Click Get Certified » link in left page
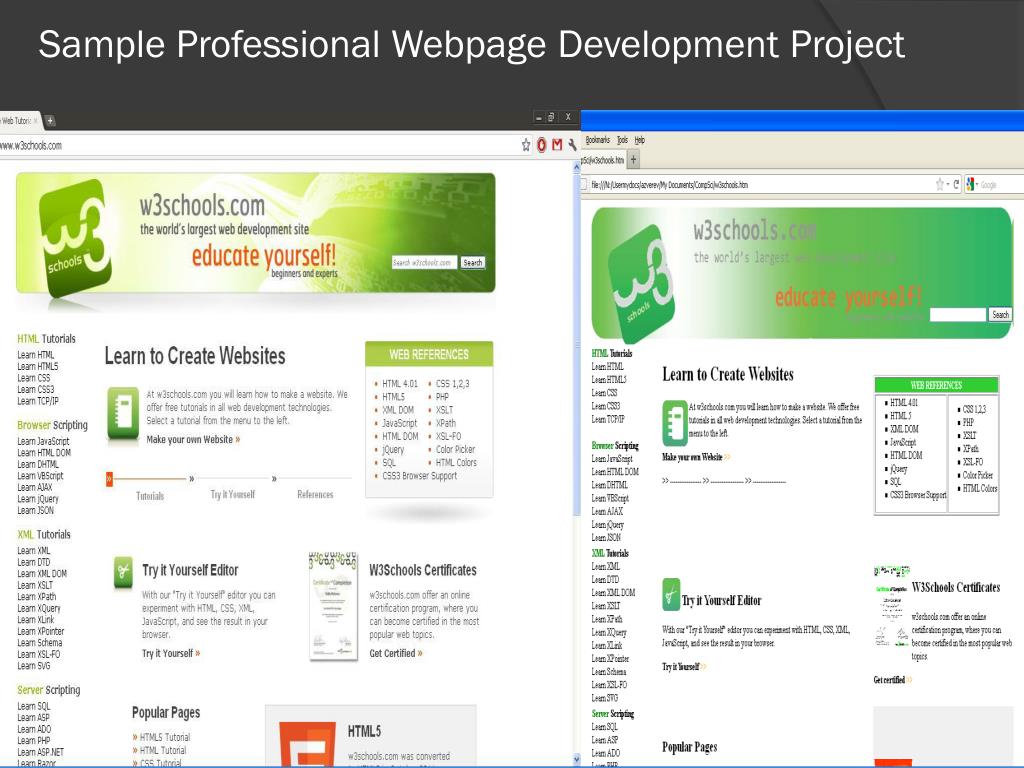1024x768 pixels. (x=396, y=653)
